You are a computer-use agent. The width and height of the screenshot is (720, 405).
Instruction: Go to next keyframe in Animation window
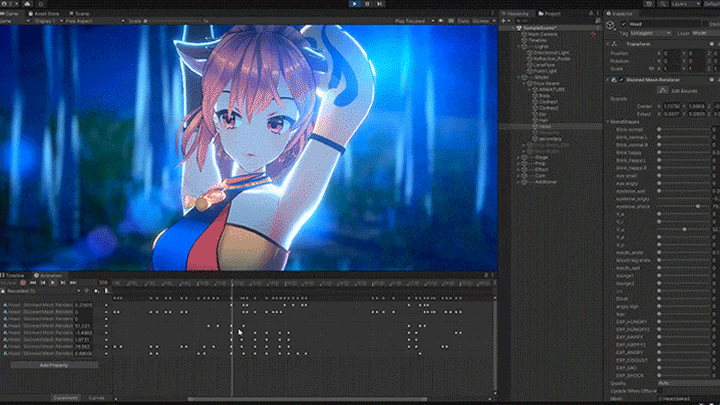click(63, 283)
